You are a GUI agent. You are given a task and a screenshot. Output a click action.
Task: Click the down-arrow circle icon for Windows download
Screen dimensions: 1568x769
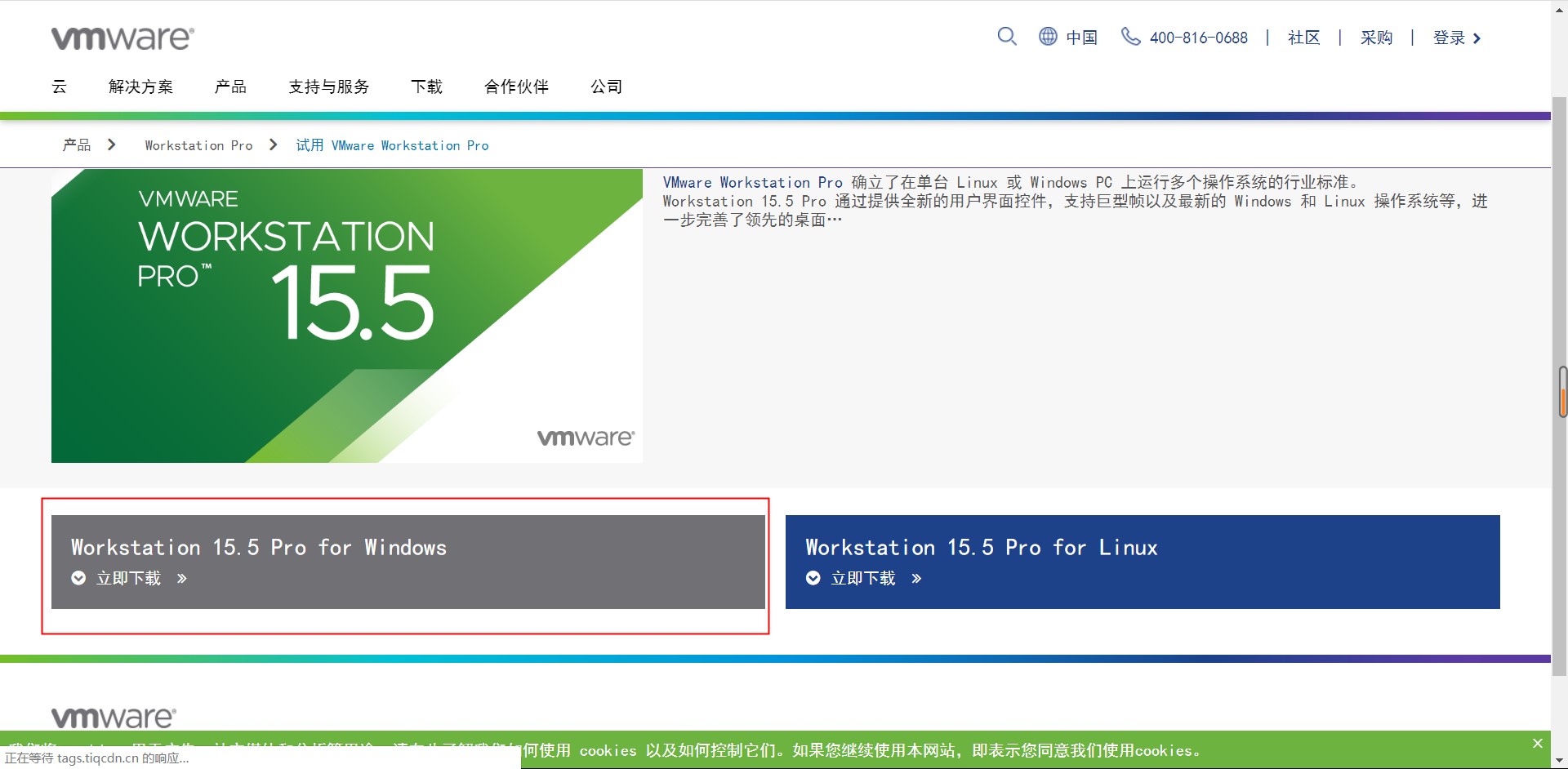click(78, 578)
